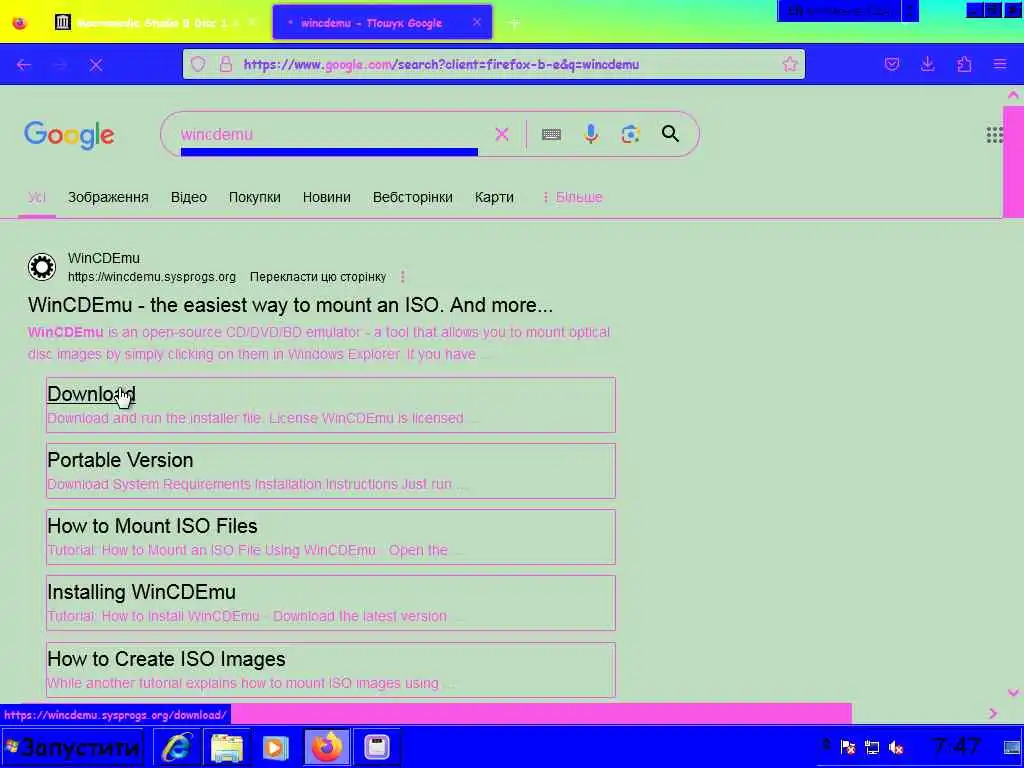Screen dimensions: 1024x768
Task: Open the on-screen keyboard input tool
Action: pyautogui.click(x=551, y=134)
